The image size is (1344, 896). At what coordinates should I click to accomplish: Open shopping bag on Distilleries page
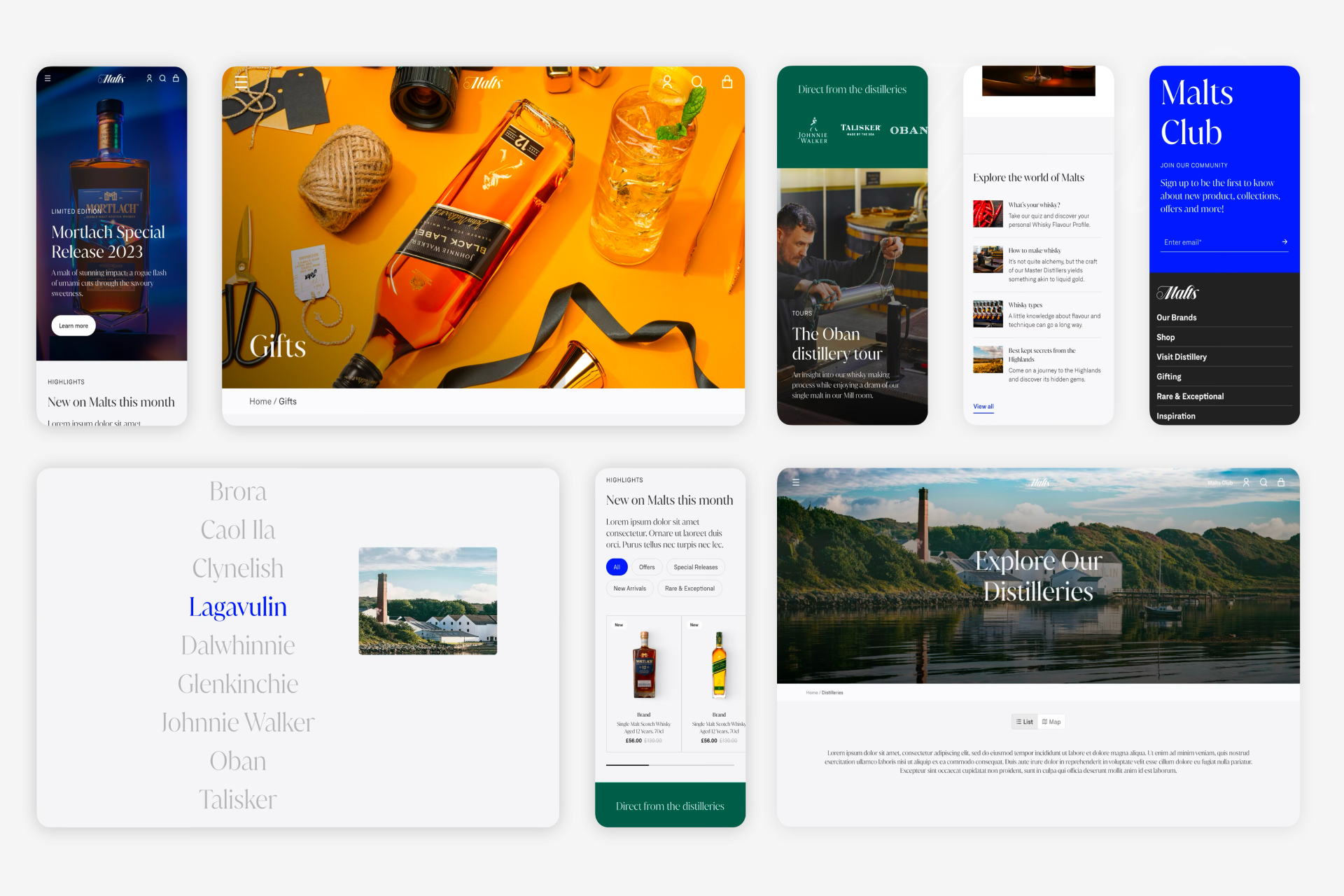click(x=1281, y=482)
